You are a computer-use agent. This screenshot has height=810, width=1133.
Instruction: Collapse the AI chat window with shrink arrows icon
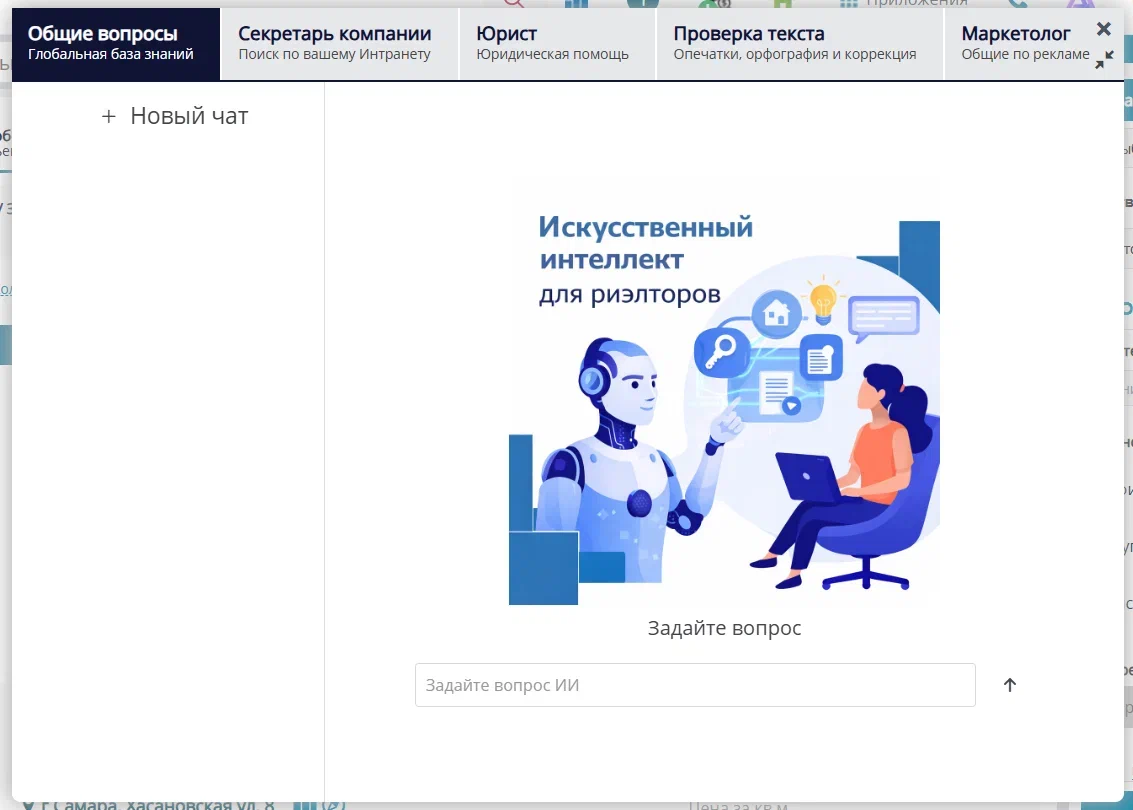[x=1103, y=61]
